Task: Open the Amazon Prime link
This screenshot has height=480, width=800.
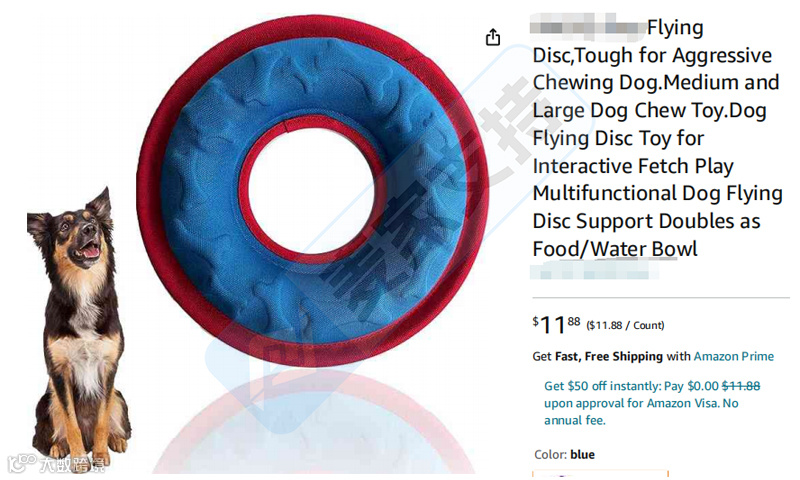Action: click(733, 356)
